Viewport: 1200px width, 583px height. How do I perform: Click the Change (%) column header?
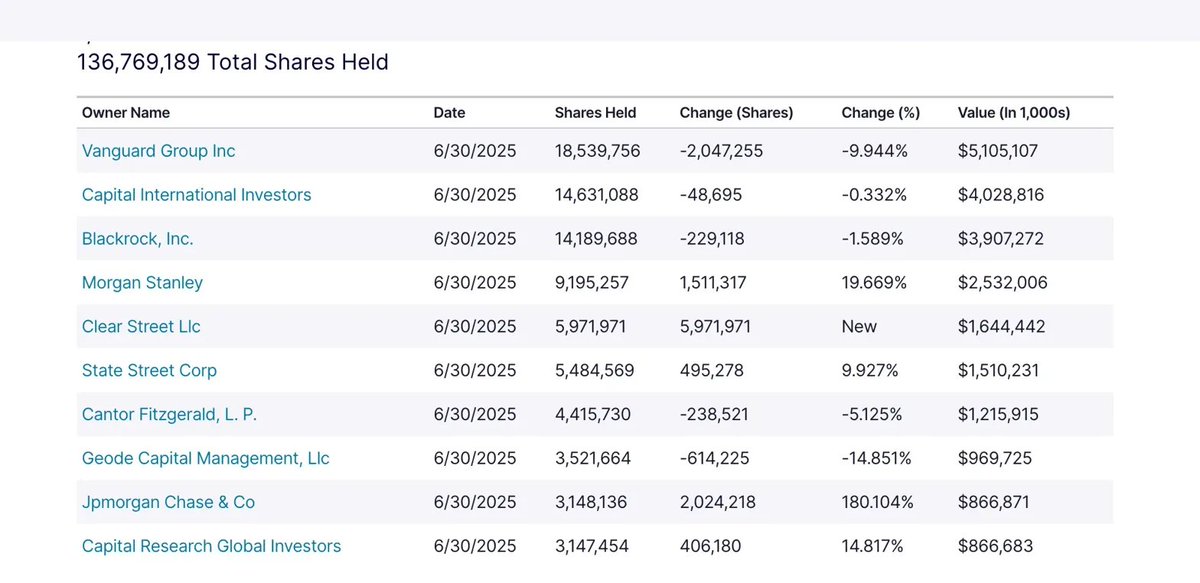click(x=881, y=113)
